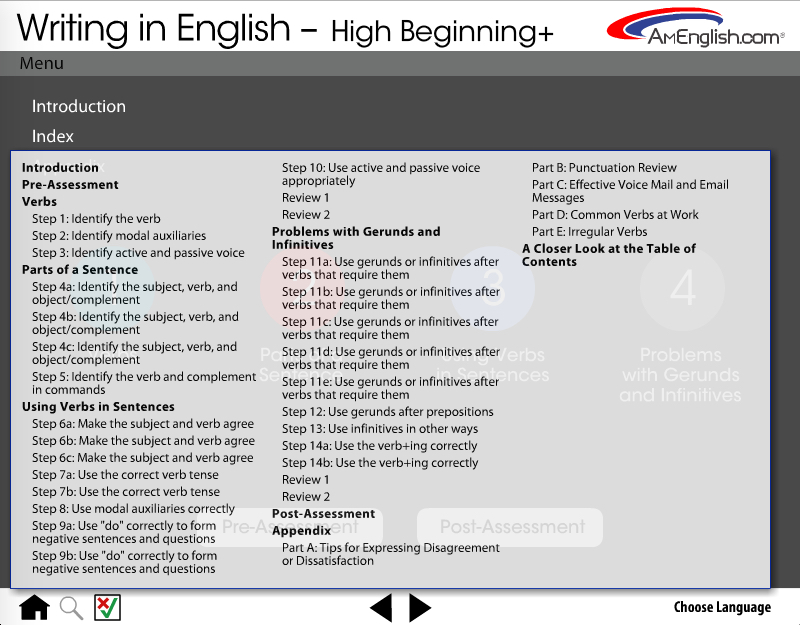Go to next page arrow
This screenshot has width=800, height=625.
coord(420,608)
